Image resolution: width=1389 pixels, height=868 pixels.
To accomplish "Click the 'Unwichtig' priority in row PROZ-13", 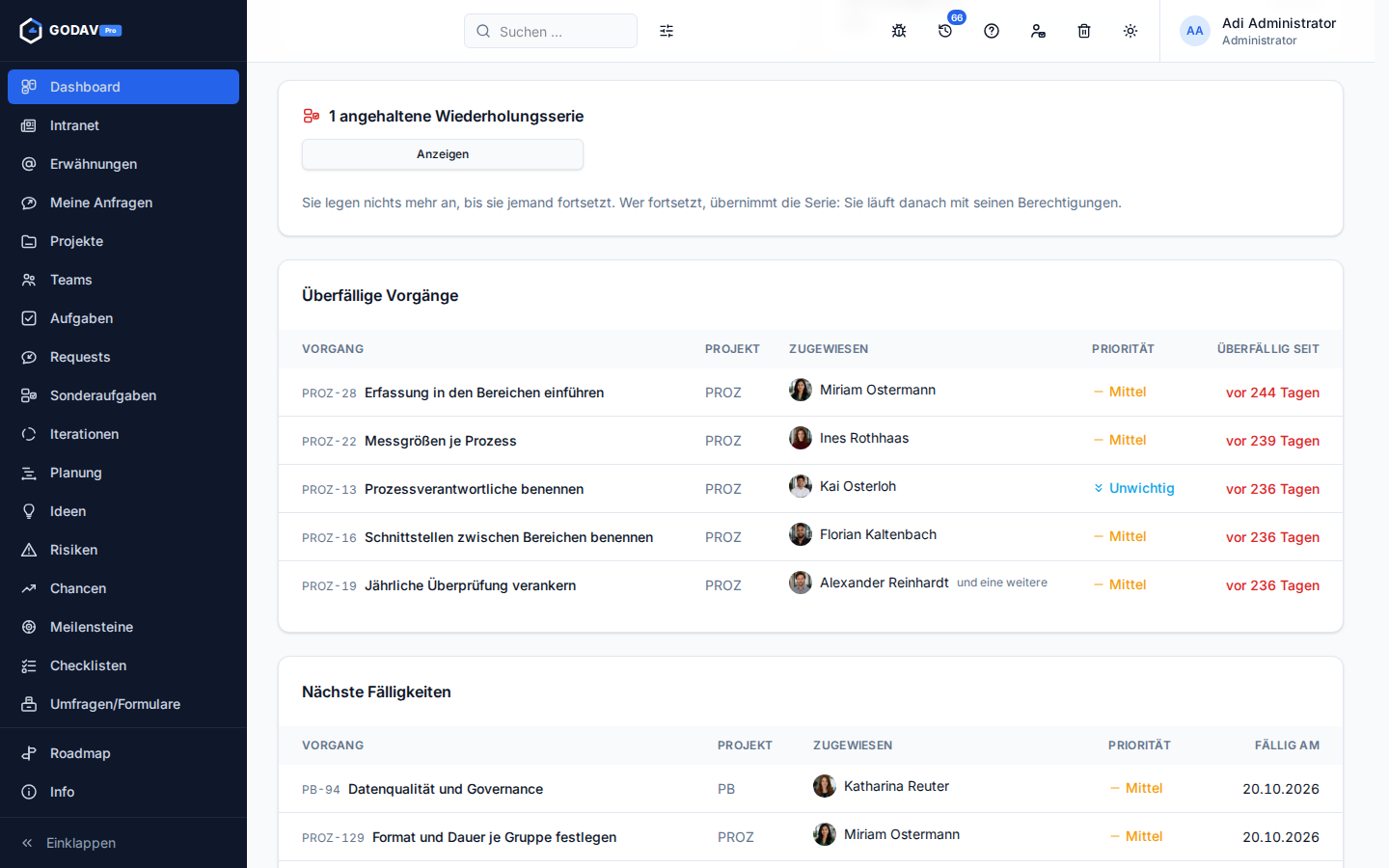I will 1134,488.
